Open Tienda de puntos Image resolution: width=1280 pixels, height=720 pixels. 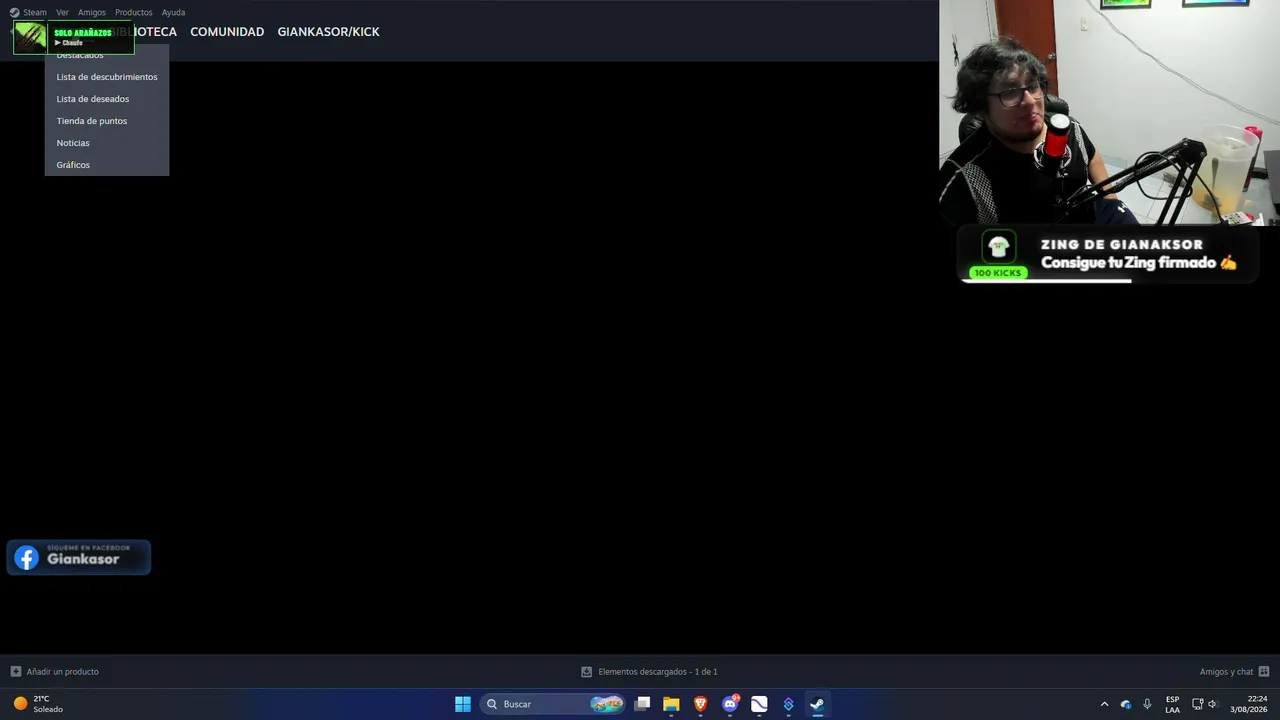coord(107,121)
